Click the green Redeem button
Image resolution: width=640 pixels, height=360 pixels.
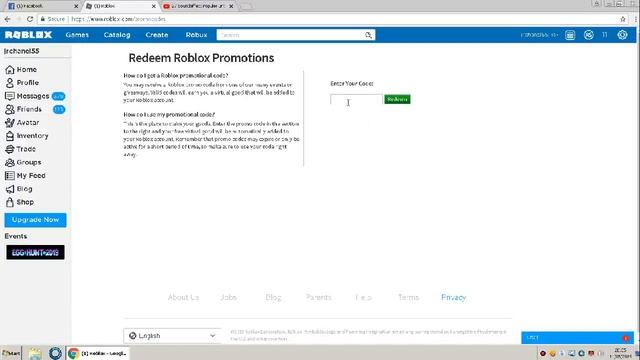coord(397,99)
